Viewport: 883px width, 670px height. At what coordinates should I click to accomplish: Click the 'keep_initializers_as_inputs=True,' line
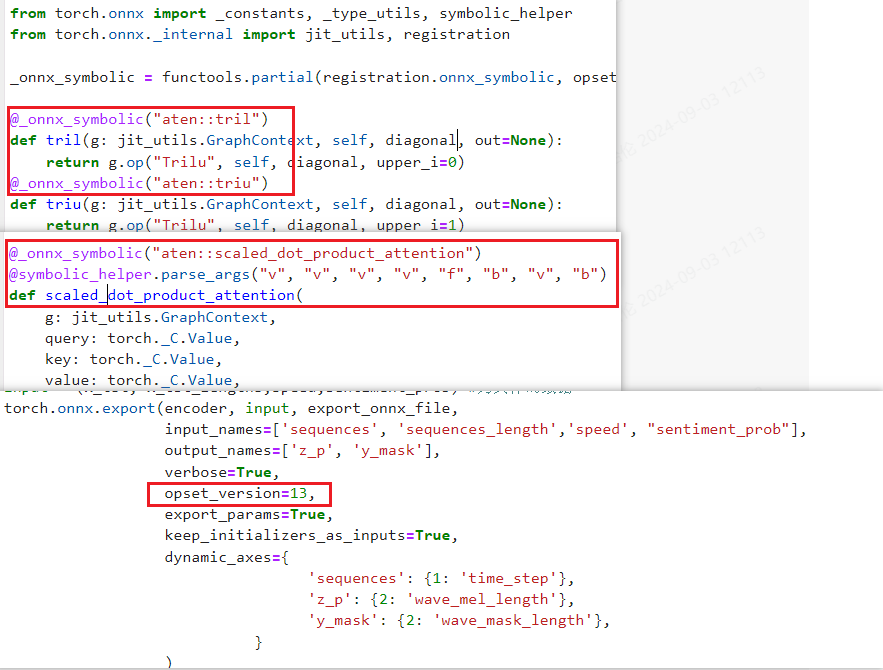(x=311, y=535)
